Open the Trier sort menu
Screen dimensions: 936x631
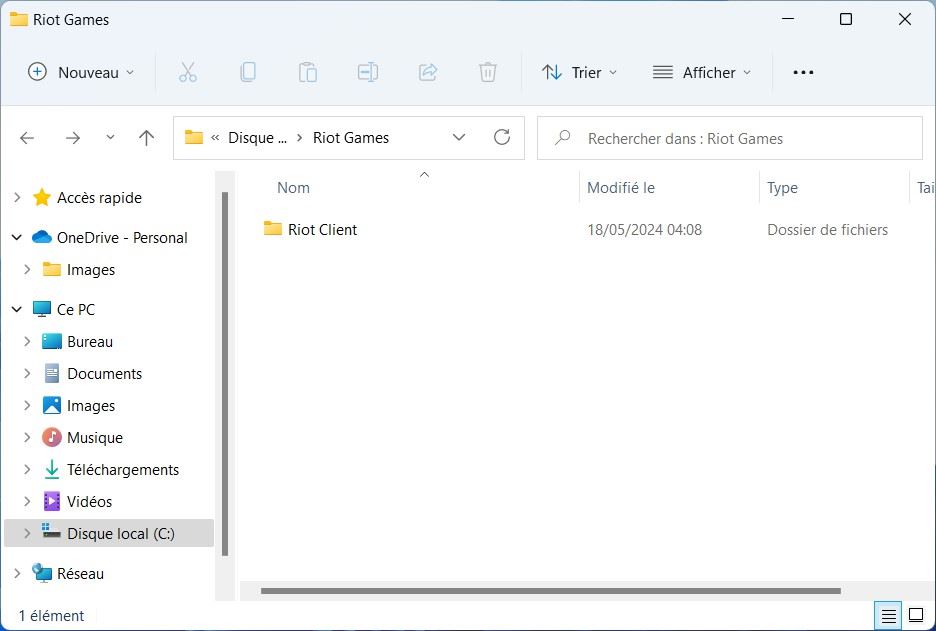(x=580, y=72)
